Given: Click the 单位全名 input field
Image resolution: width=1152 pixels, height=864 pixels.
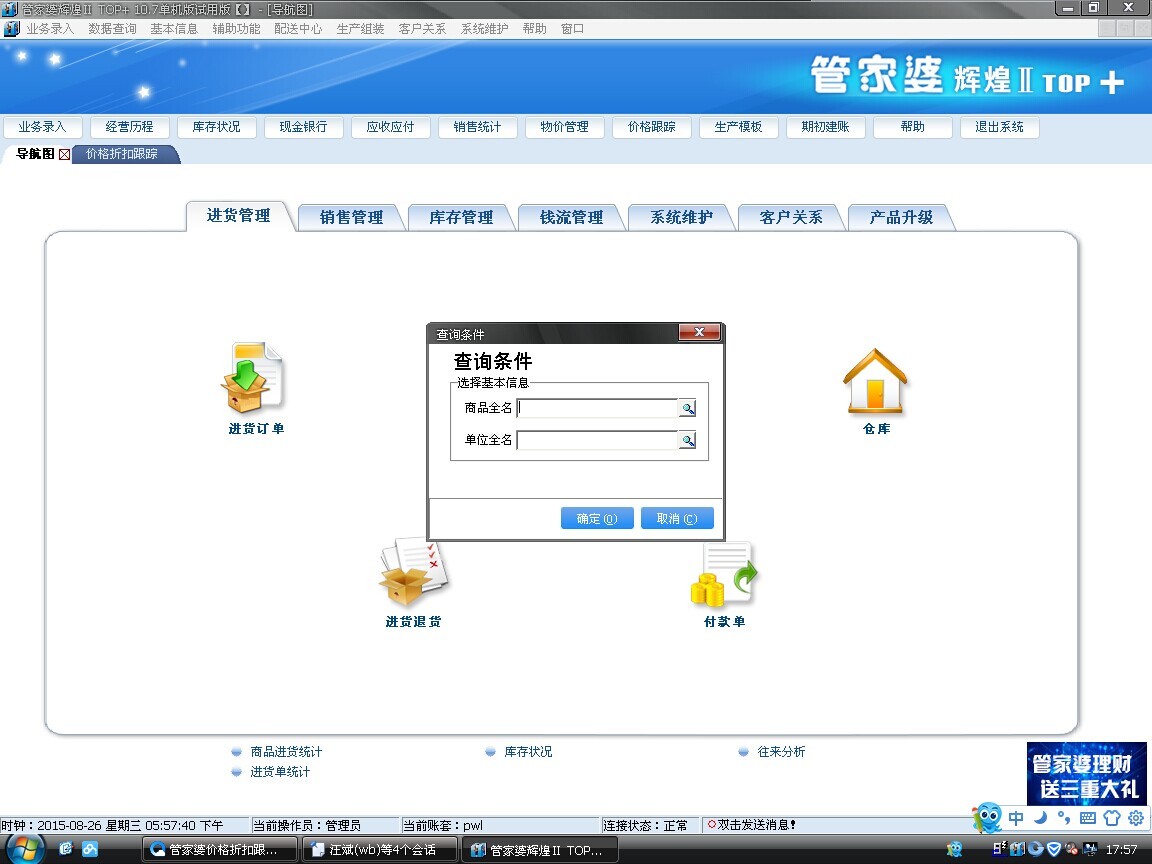Looking at the screenshot, I should click(597, 440).
